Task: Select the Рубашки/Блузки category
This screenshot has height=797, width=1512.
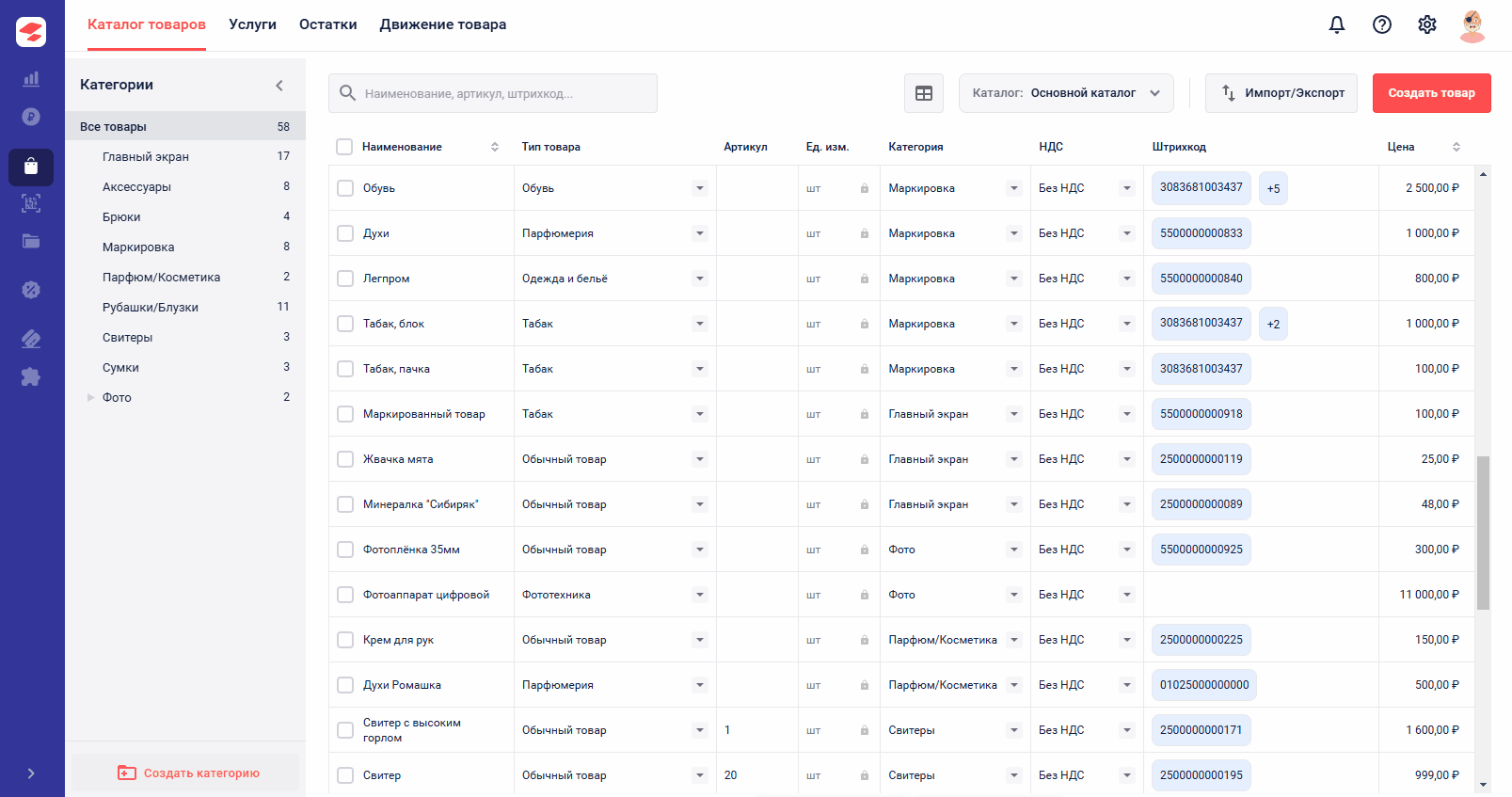Action: pyautogui.click(x=185, y=307)
